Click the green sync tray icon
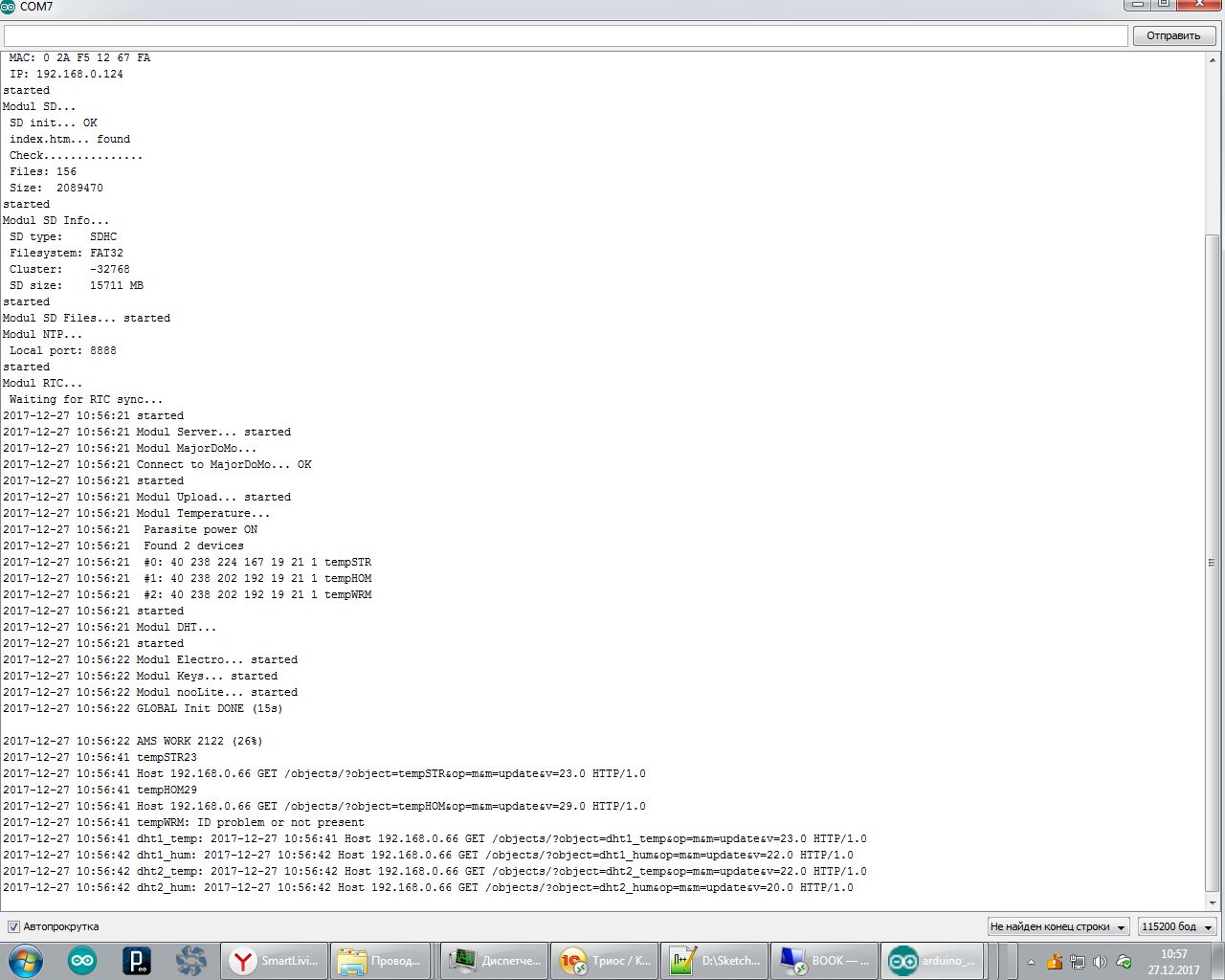 click(1124, 962)
